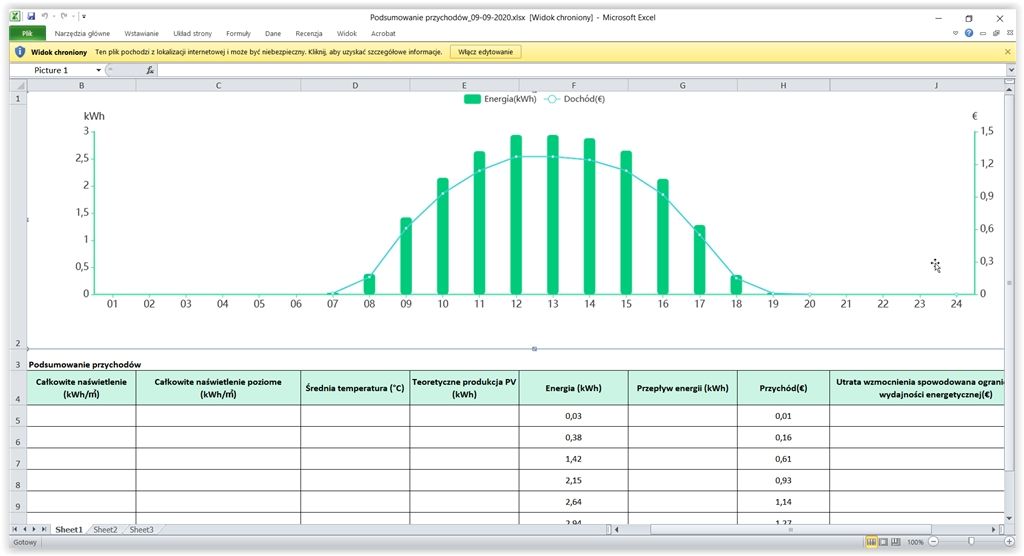This screenshot has width=1024, height=556.
Task: Open the green Plik file menu
Action: click(27, 33)
